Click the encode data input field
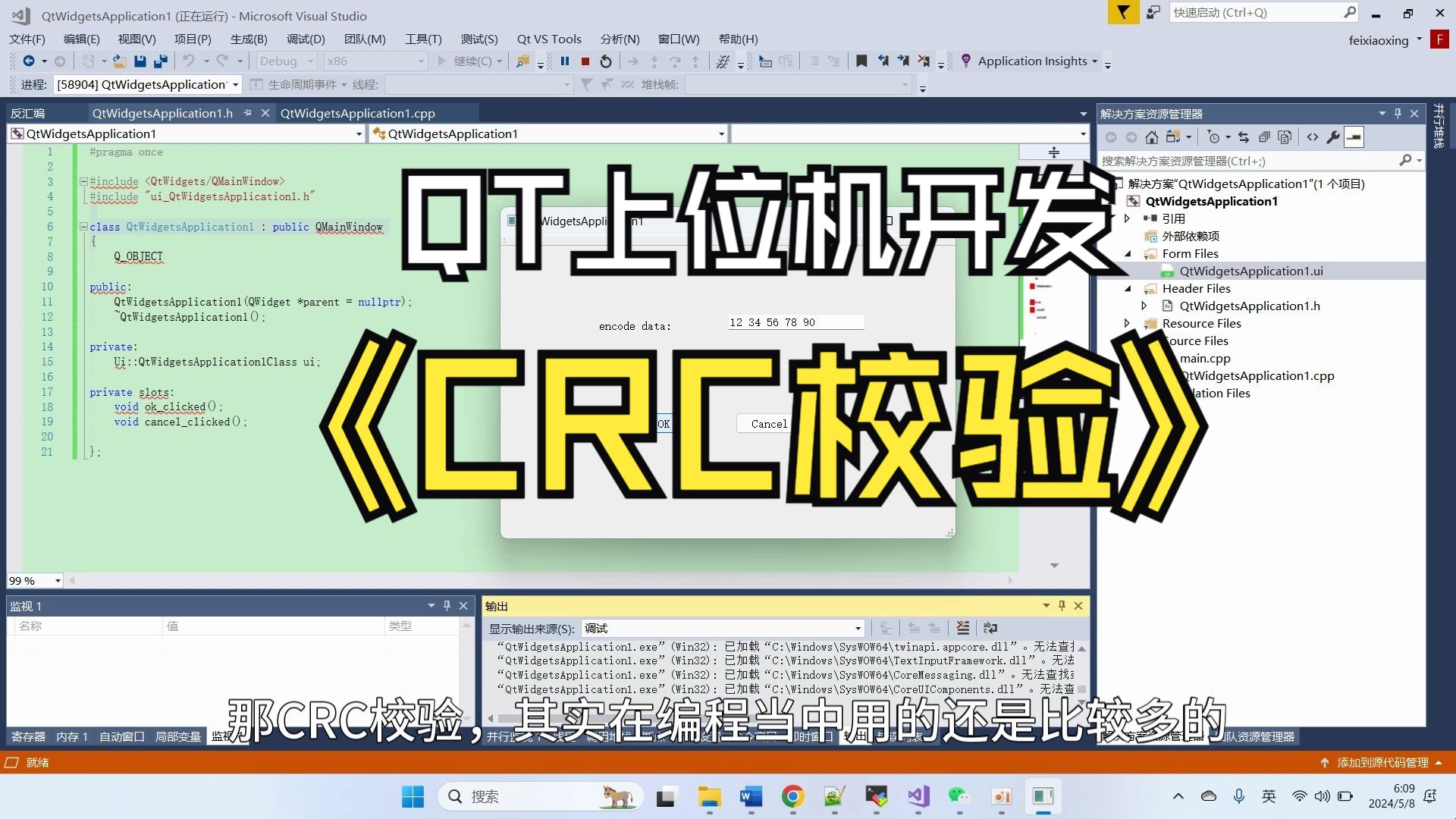The width and height of the screenshot is (1456, 819). [x=795, y=322]
